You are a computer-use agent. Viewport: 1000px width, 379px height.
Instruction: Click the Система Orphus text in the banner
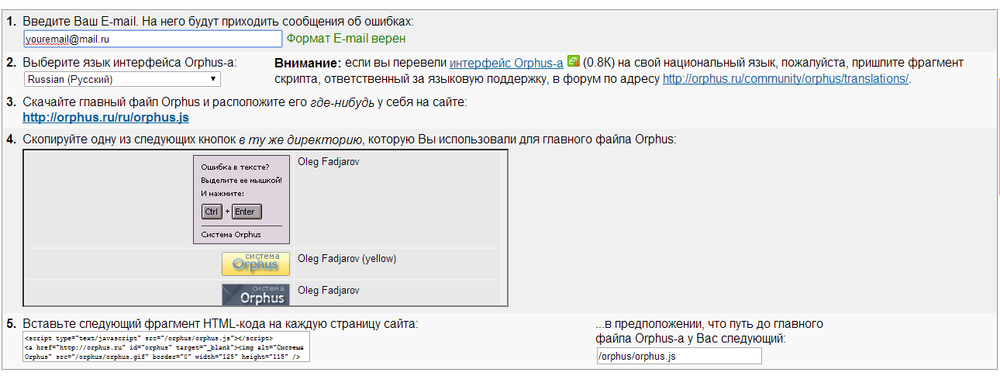point(231,234)
